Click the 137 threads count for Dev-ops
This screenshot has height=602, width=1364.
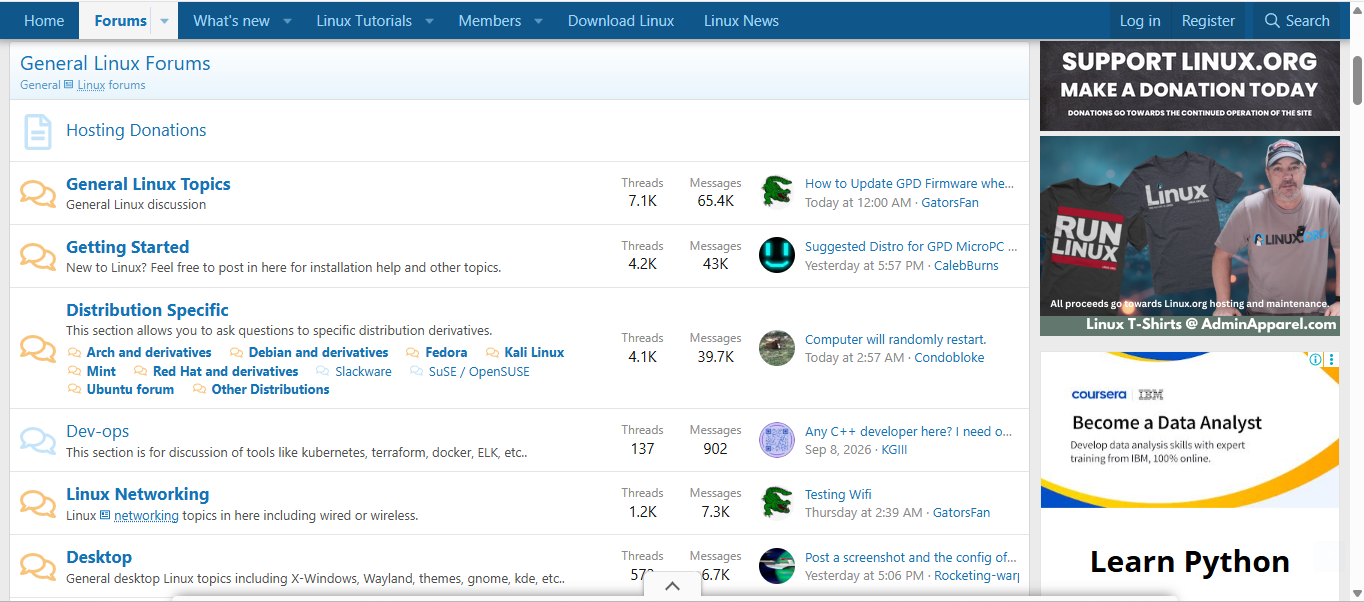pyautogui.click(x=642, y=449)
